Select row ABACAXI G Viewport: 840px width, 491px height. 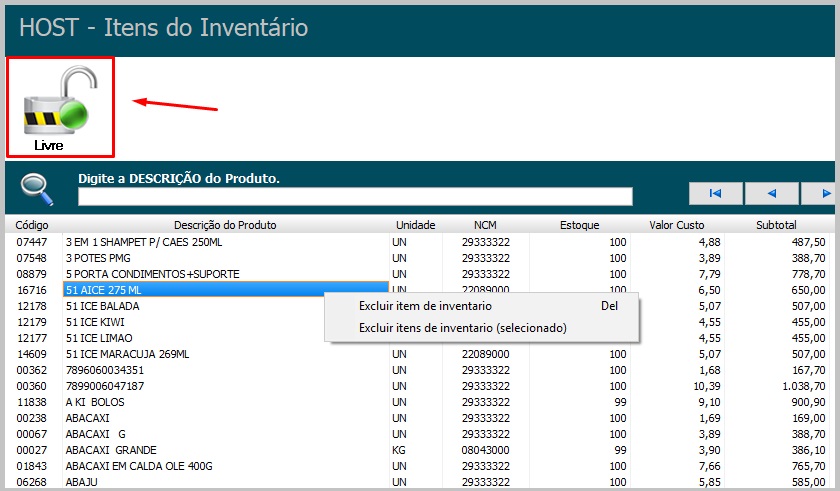click(417, 434)
